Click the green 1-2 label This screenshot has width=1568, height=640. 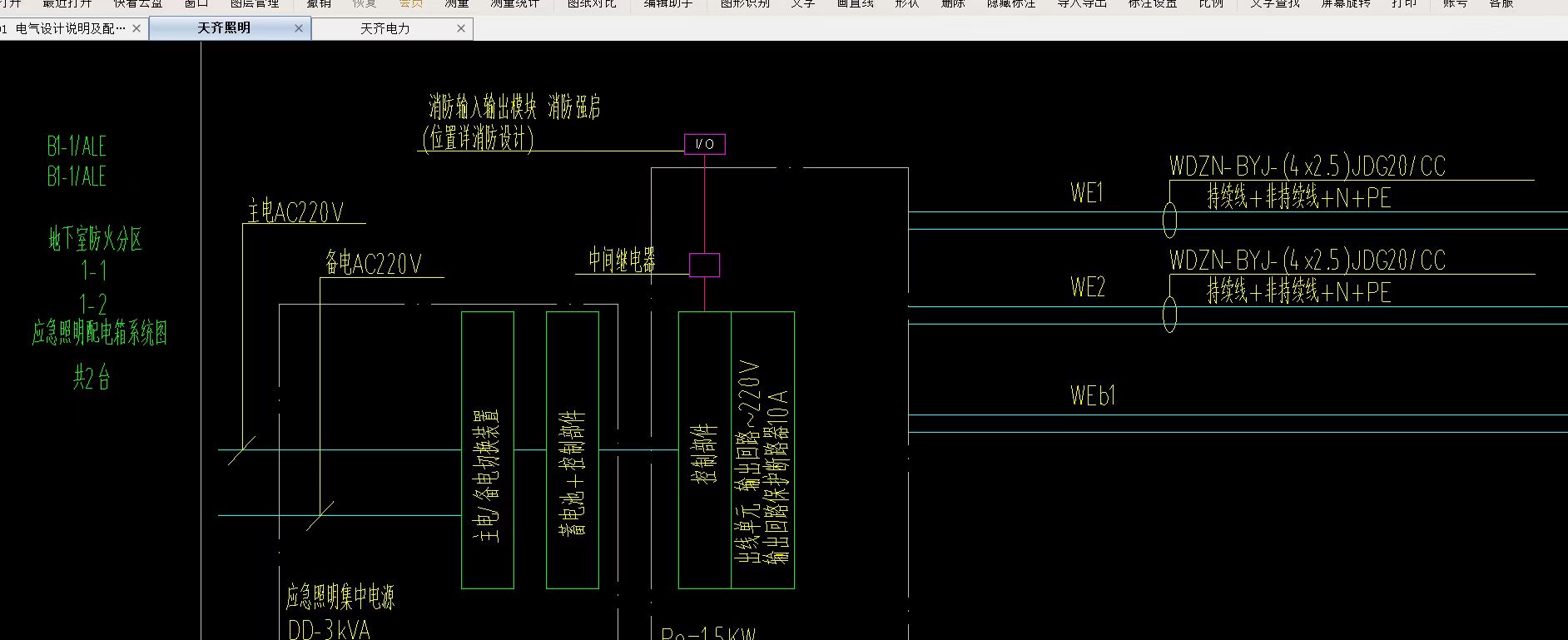pos(93,304)
